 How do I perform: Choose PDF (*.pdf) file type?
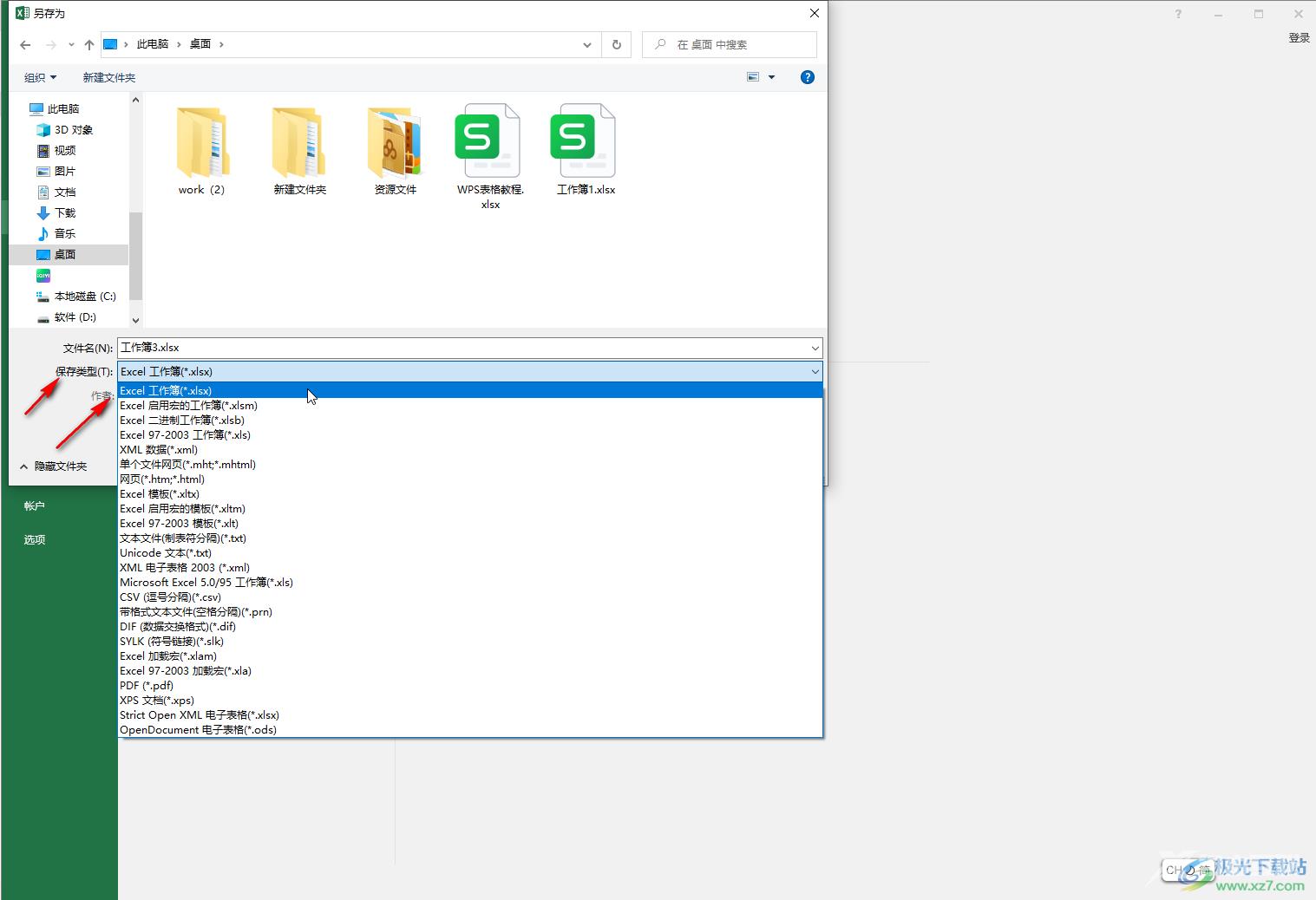point(147,686)
